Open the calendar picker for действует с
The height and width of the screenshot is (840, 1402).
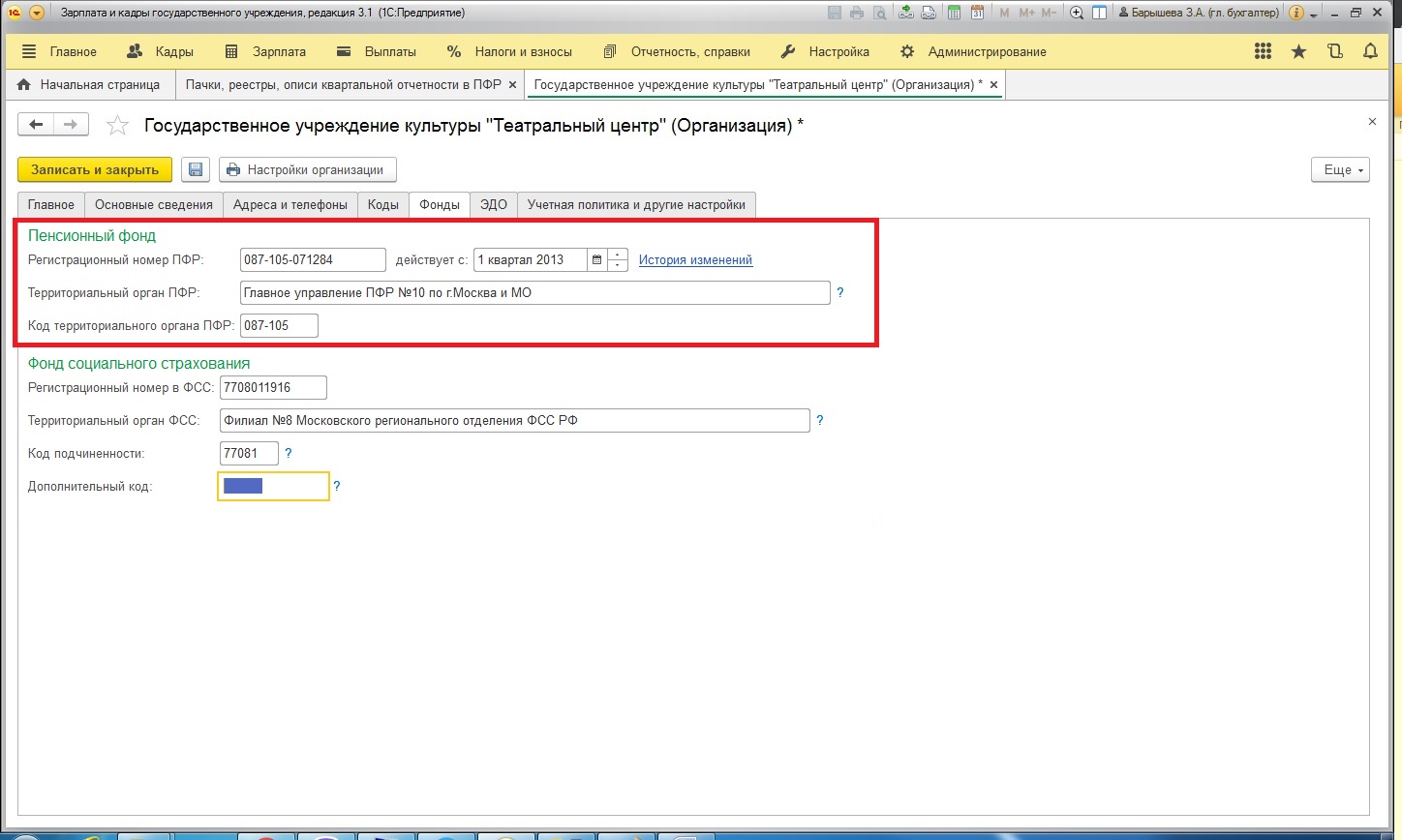click(x=597, y=259)
